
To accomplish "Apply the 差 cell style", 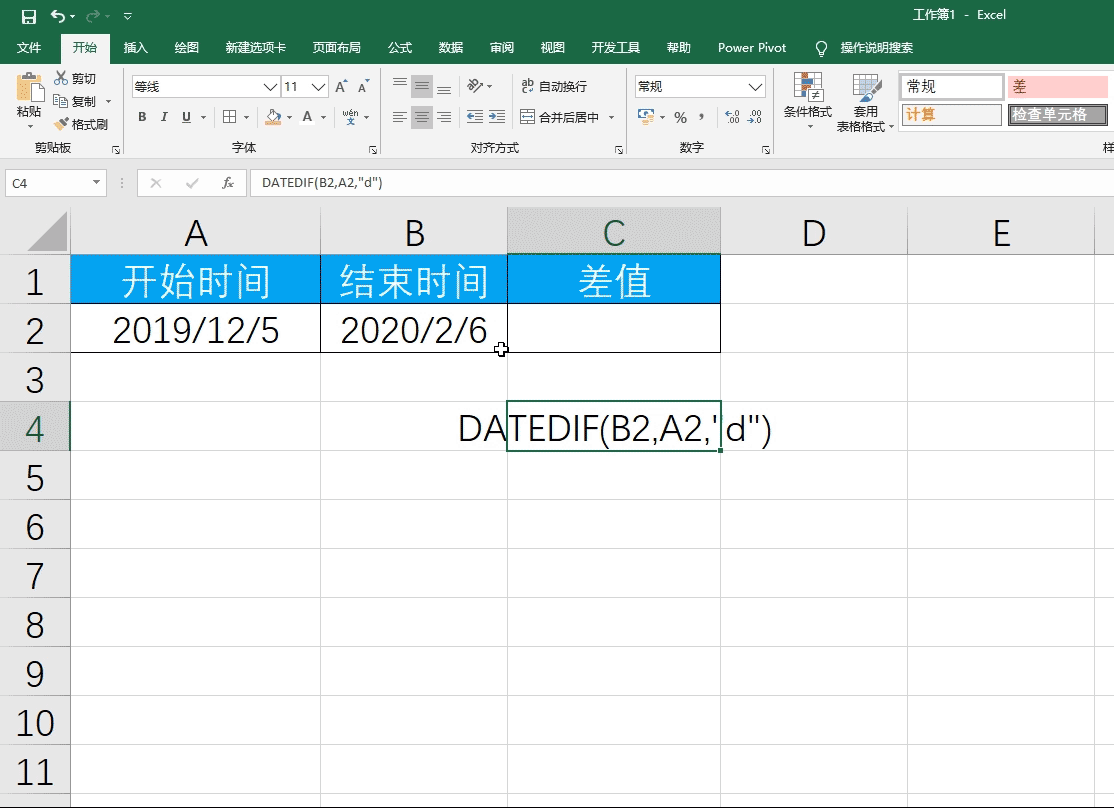I will click(x=1059, y=87).
